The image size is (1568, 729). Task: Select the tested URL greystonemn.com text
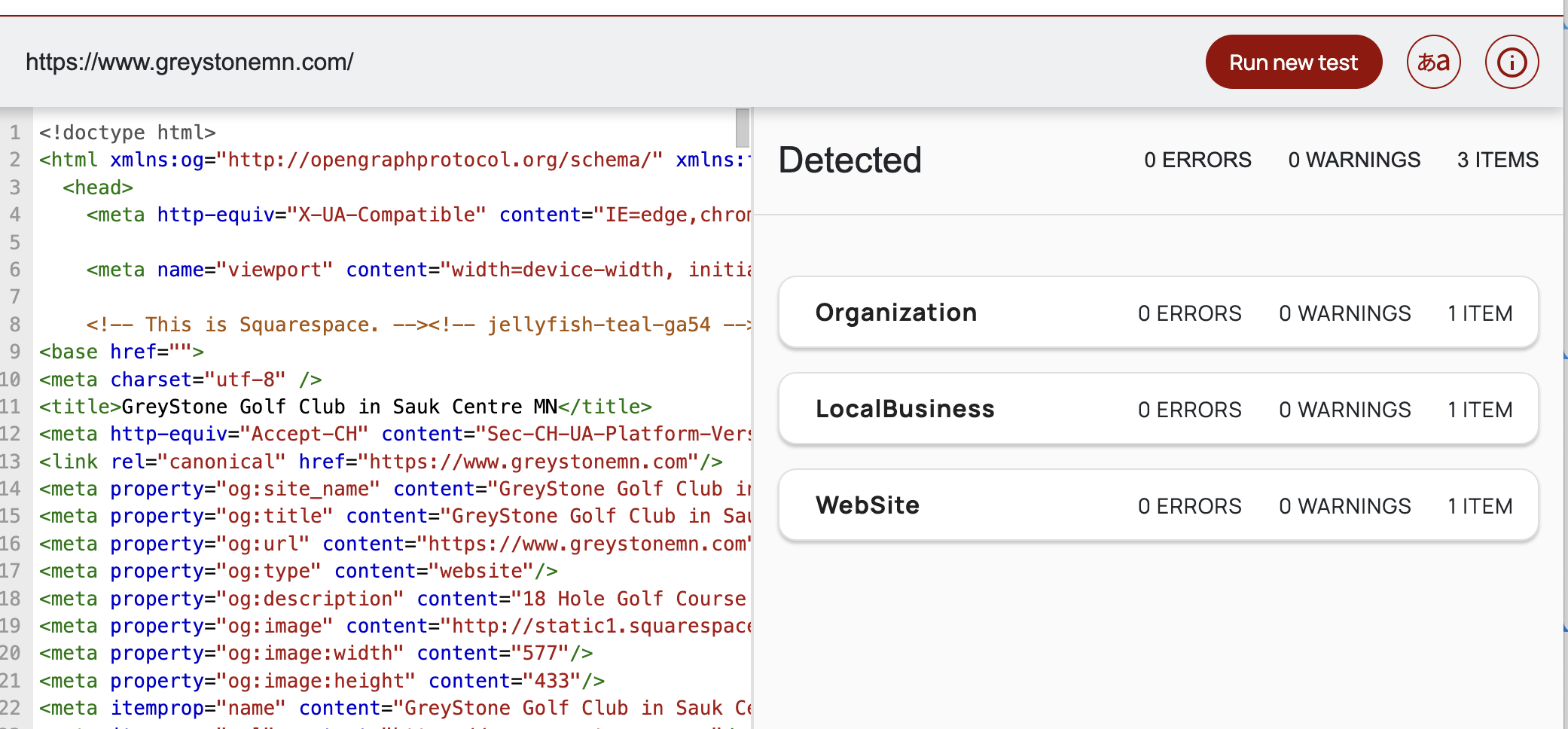pyautogui.click(x=190, y=62)
